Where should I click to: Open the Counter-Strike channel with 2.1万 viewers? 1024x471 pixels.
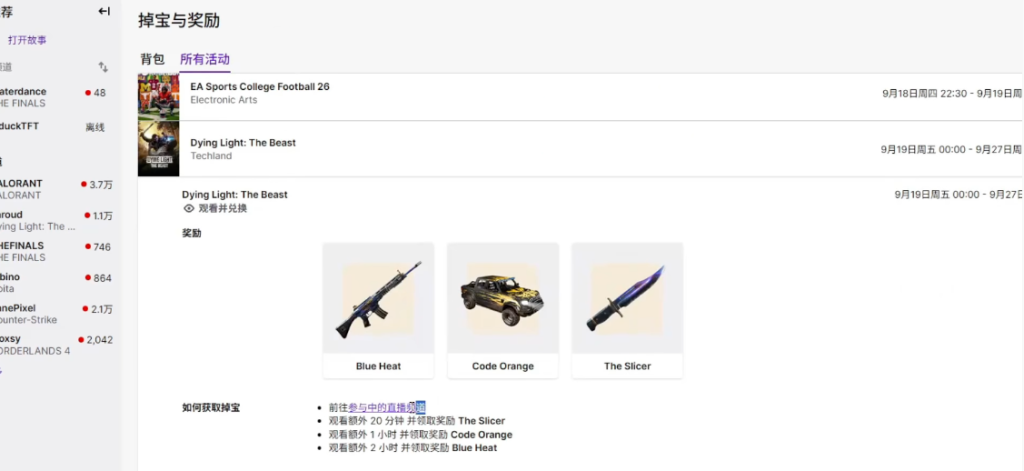pos(56,314)
